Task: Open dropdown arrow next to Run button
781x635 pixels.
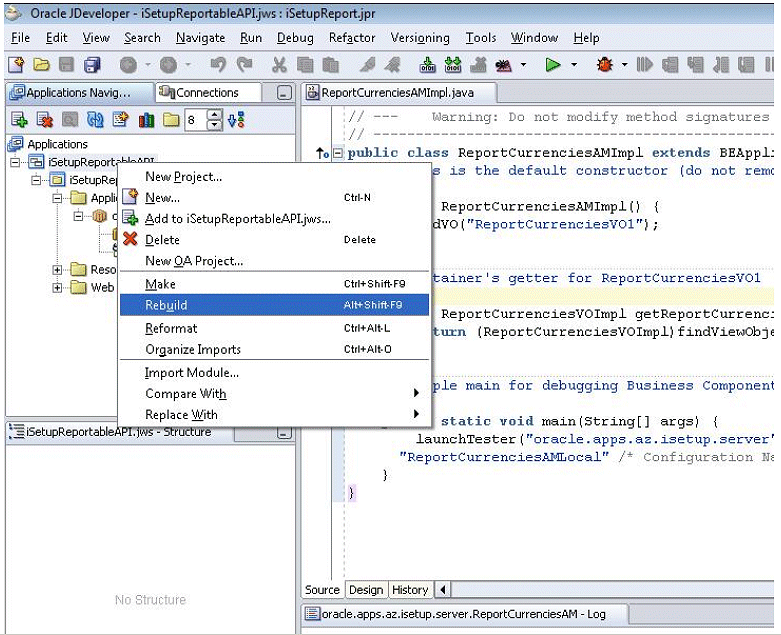Action: point(574,65)
